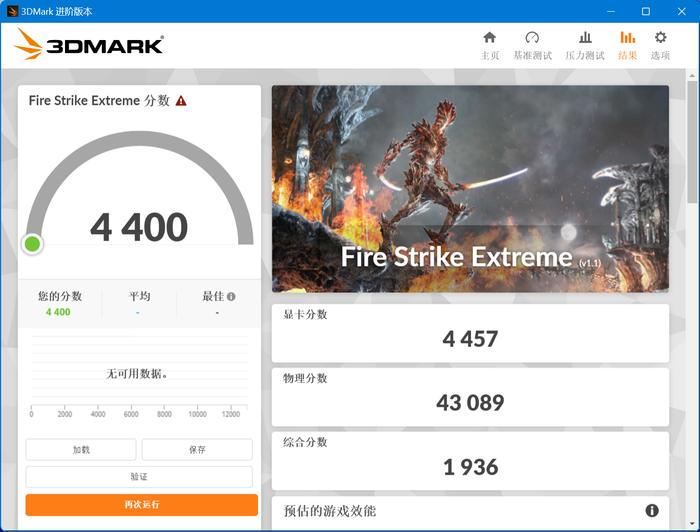Click the green 4 400 under 您的分数

(x=58, y=312)
